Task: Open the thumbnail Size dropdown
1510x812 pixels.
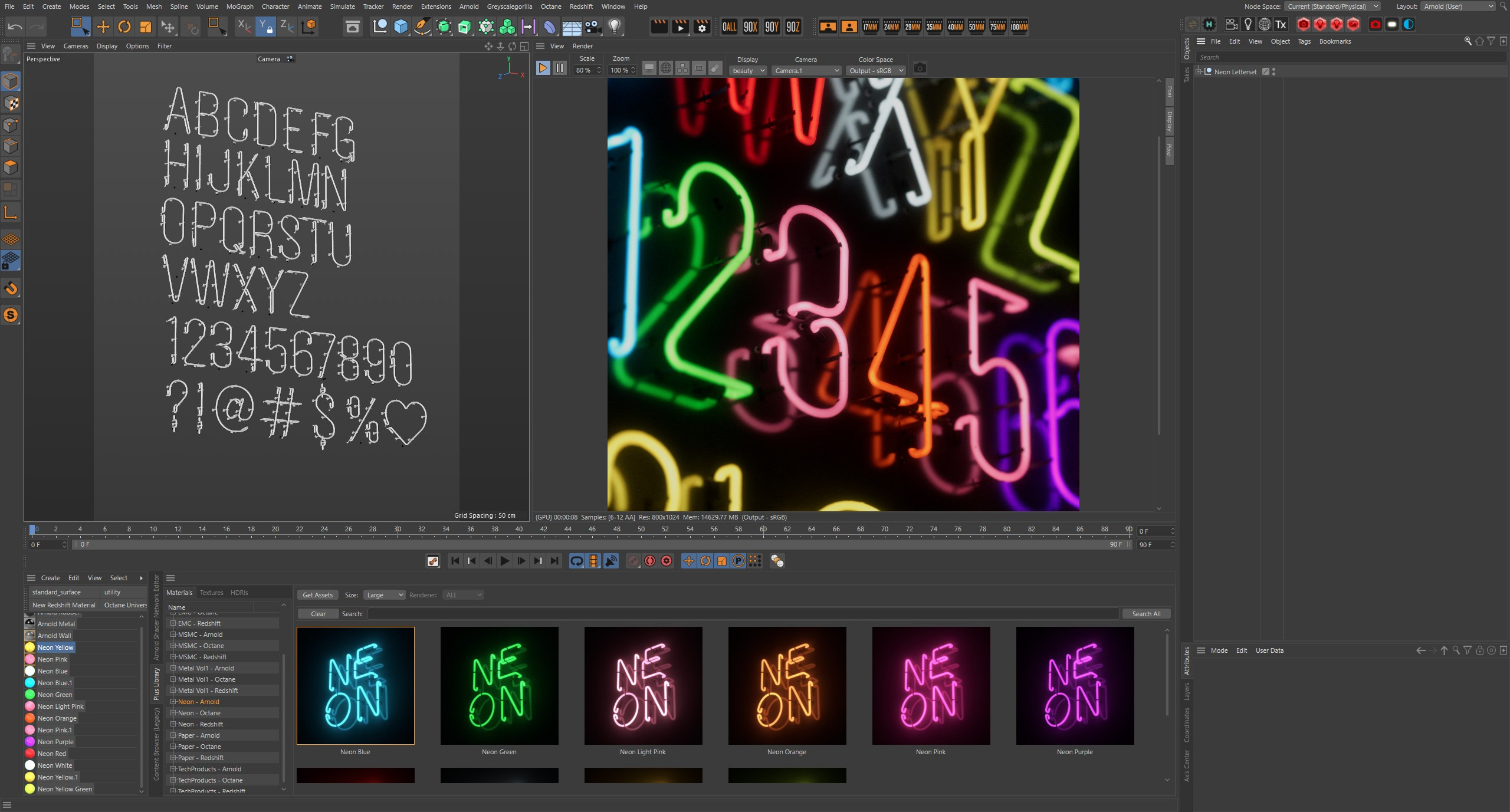Action: [x=384, y=595]
